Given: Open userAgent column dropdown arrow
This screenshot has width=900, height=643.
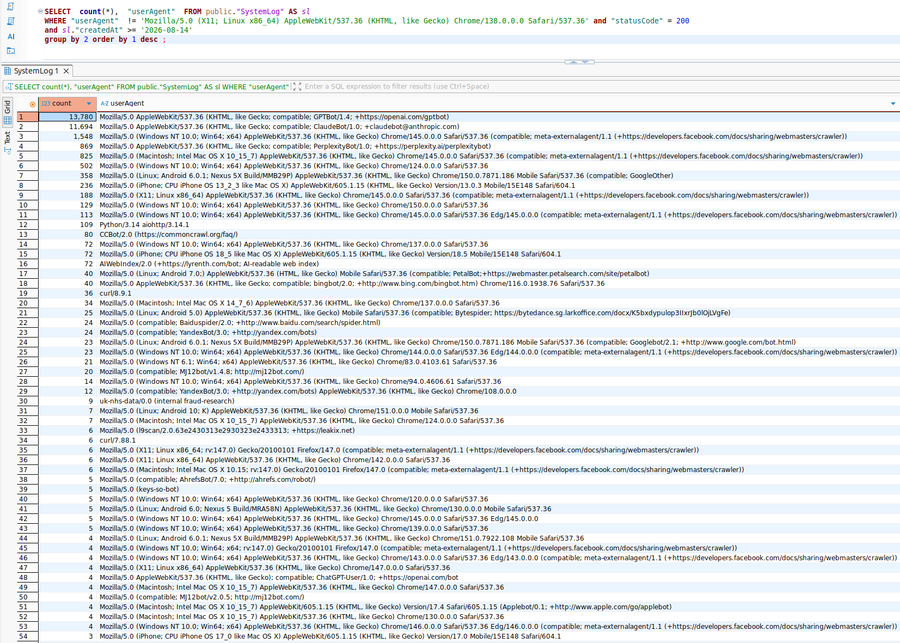Looking at the screenshot, I should tap(893, 104).
